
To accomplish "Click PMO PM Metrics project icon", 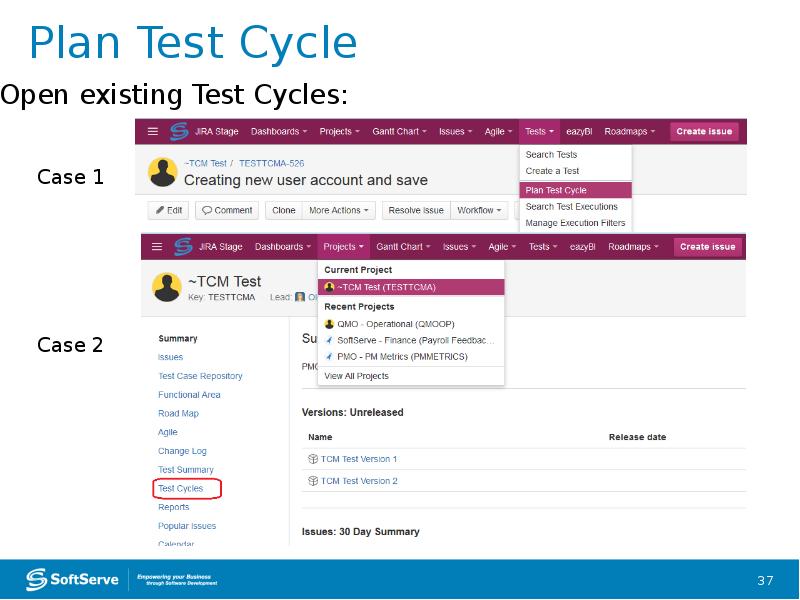I will pos(330,357).
